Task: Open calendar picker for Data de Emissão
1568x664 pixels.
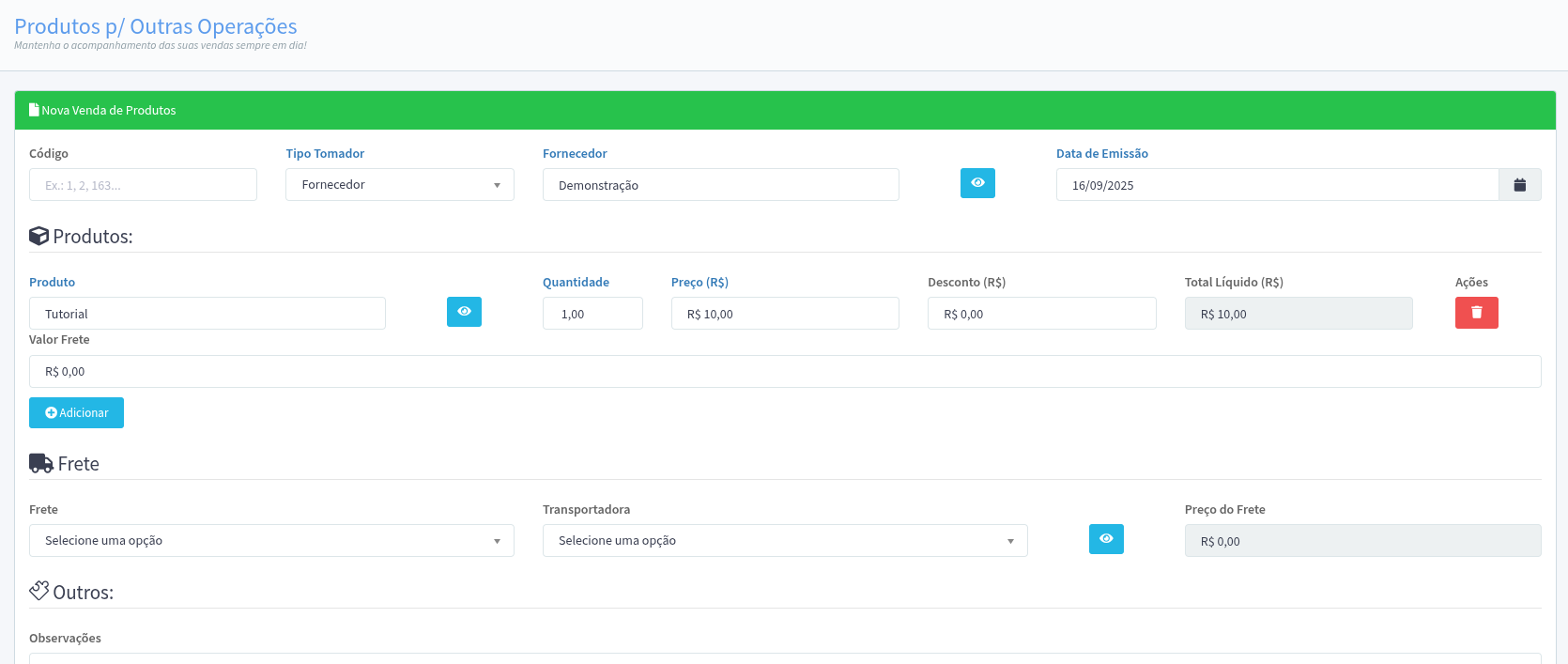Action: [x=1519, y=185]
